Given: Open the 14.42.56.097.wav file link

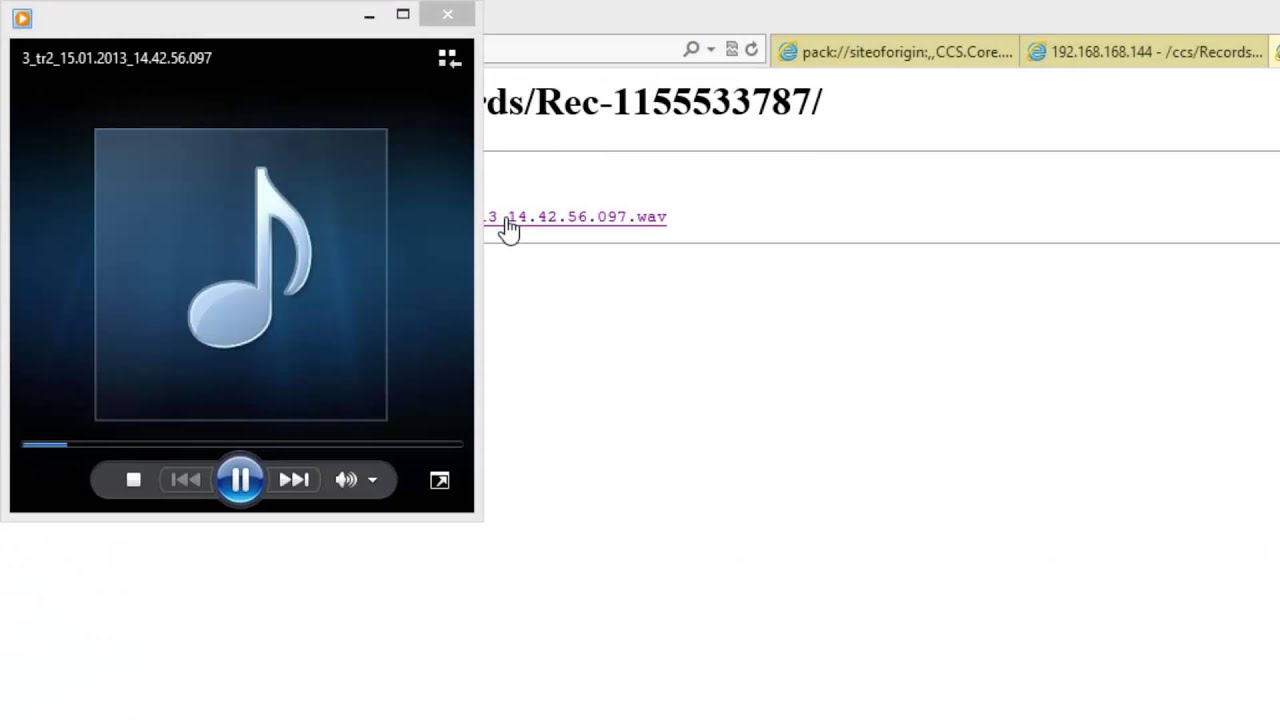Looking at the screenshot, I should click(575, 217).
